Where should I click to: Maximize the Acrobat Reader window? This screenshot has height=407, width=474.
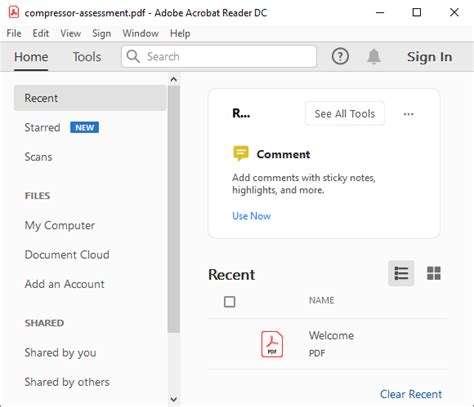tap(417, 13)
